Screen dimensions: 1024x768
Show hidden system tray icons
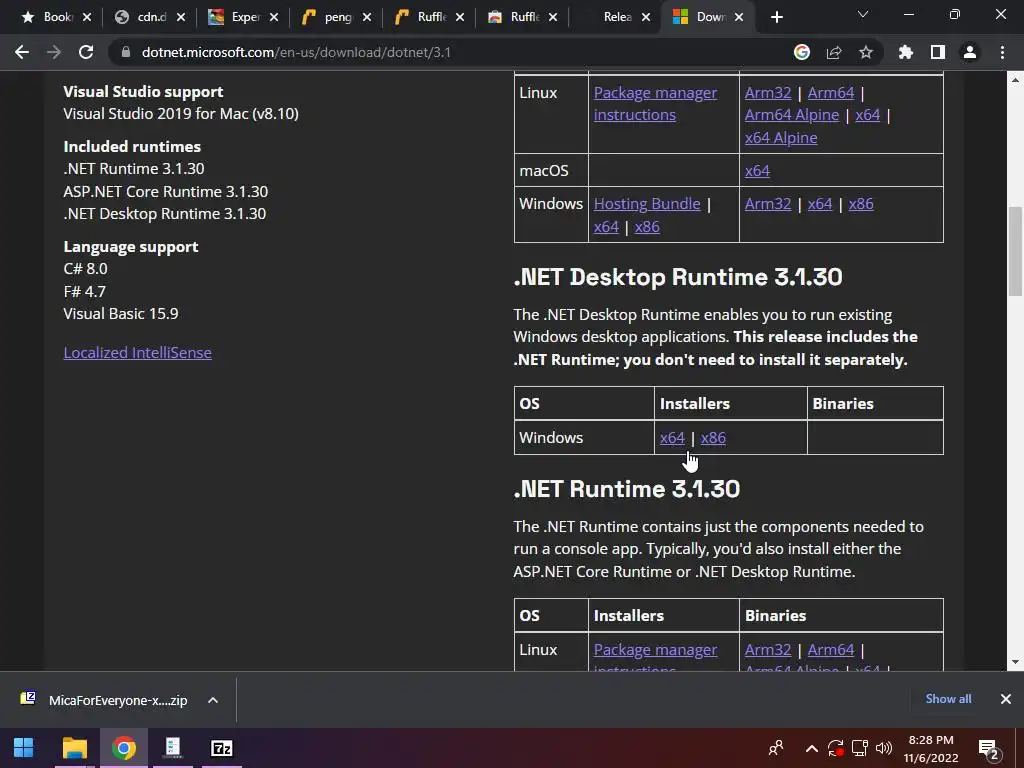click(x=811, y=748)
